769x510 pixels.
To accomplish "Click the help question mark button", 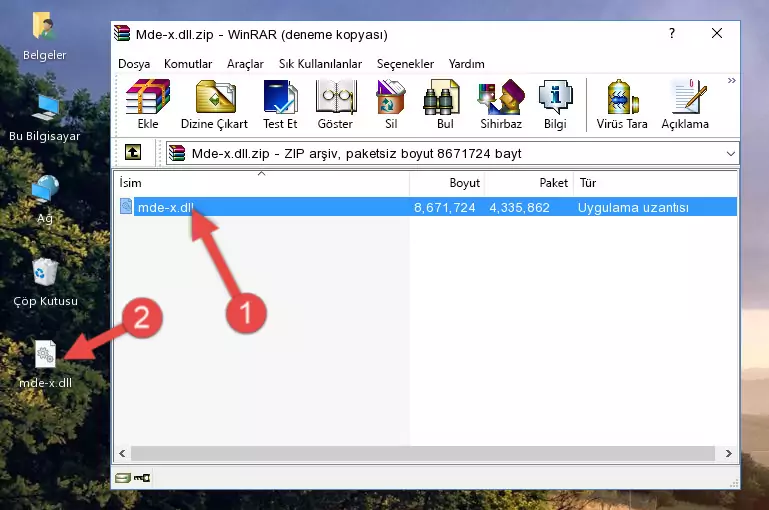I will [x=672, y=33].
